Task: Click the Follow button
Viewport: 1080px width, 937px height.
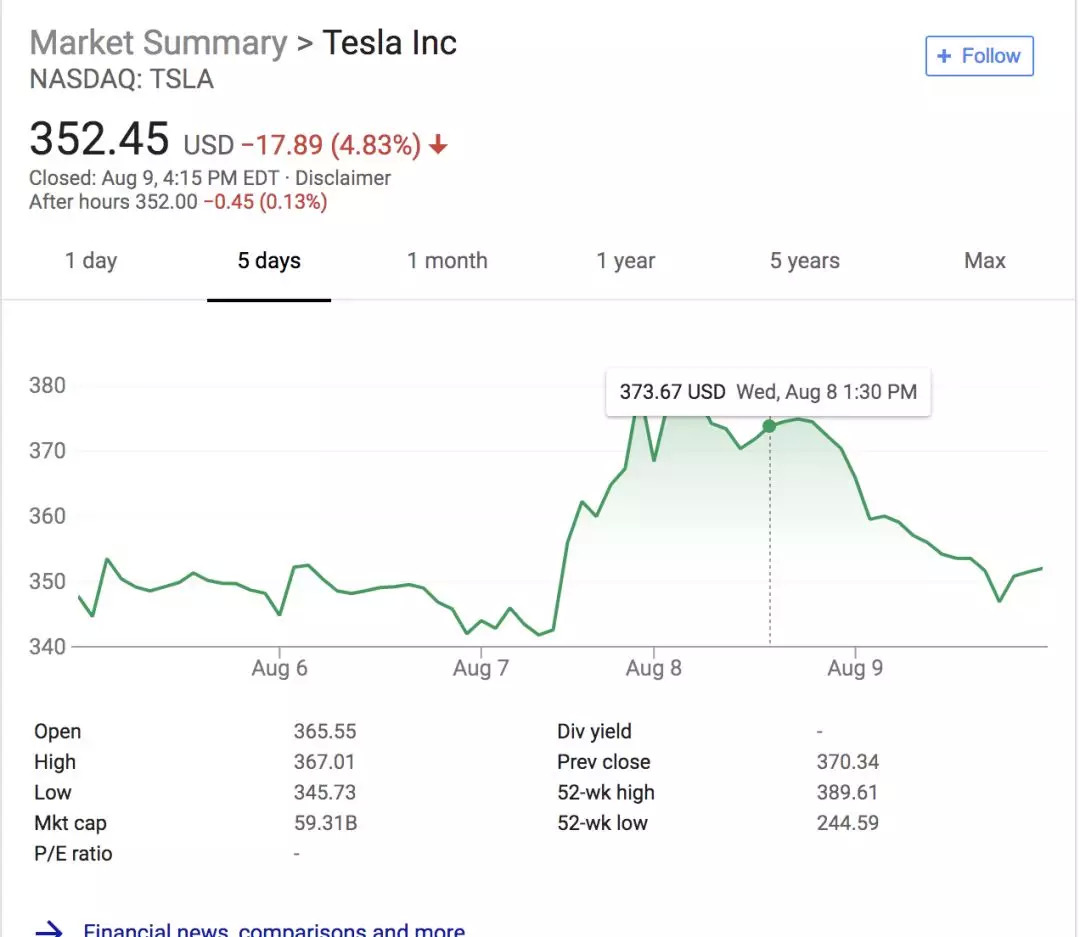Action: pos(979,56)
